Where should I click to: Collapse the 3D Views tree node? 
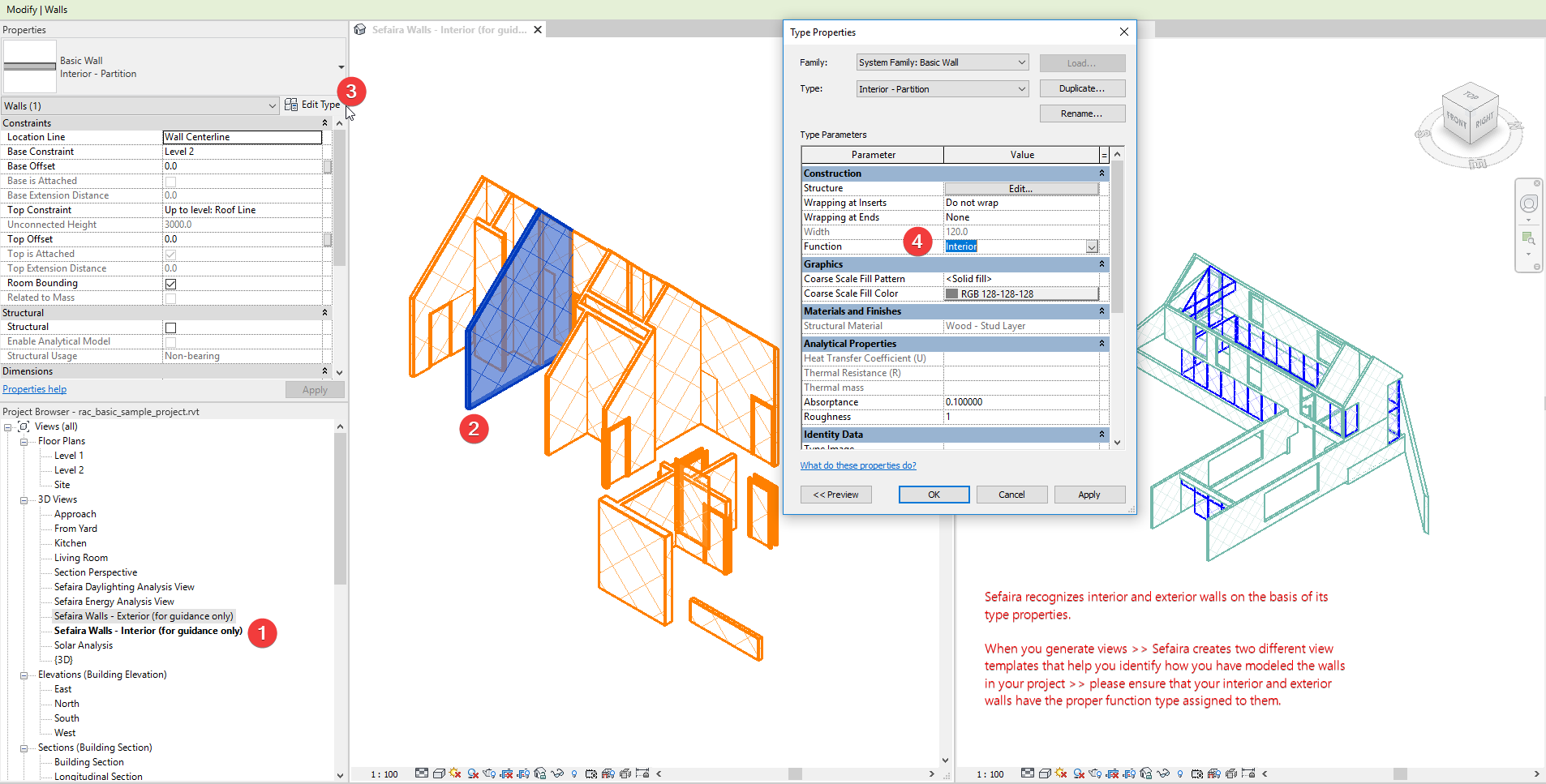tap(24, 500)
